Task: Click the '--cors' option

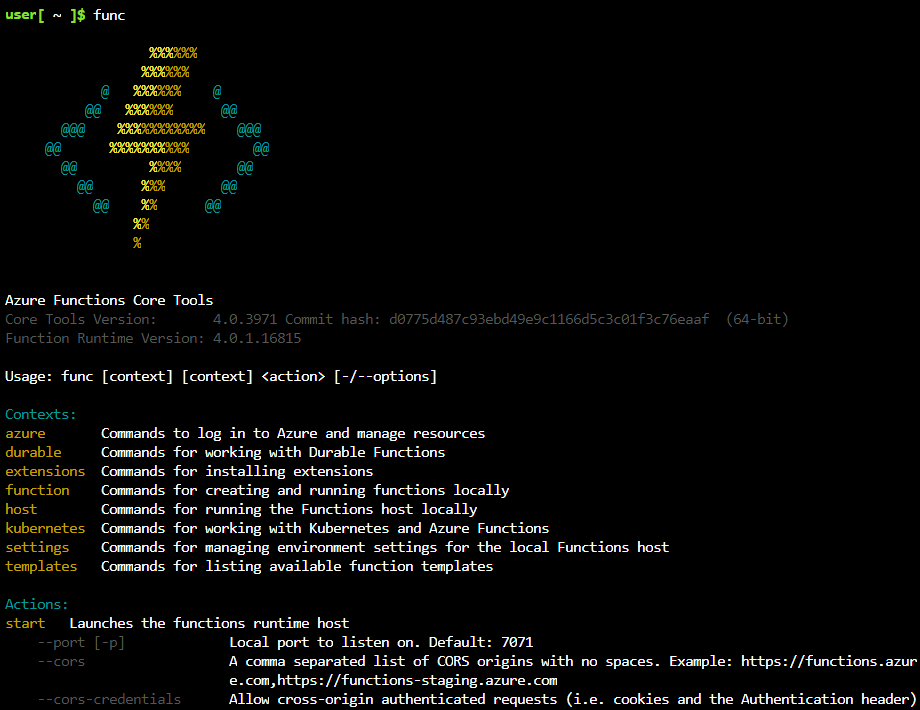Action: (x=61, y=661)
